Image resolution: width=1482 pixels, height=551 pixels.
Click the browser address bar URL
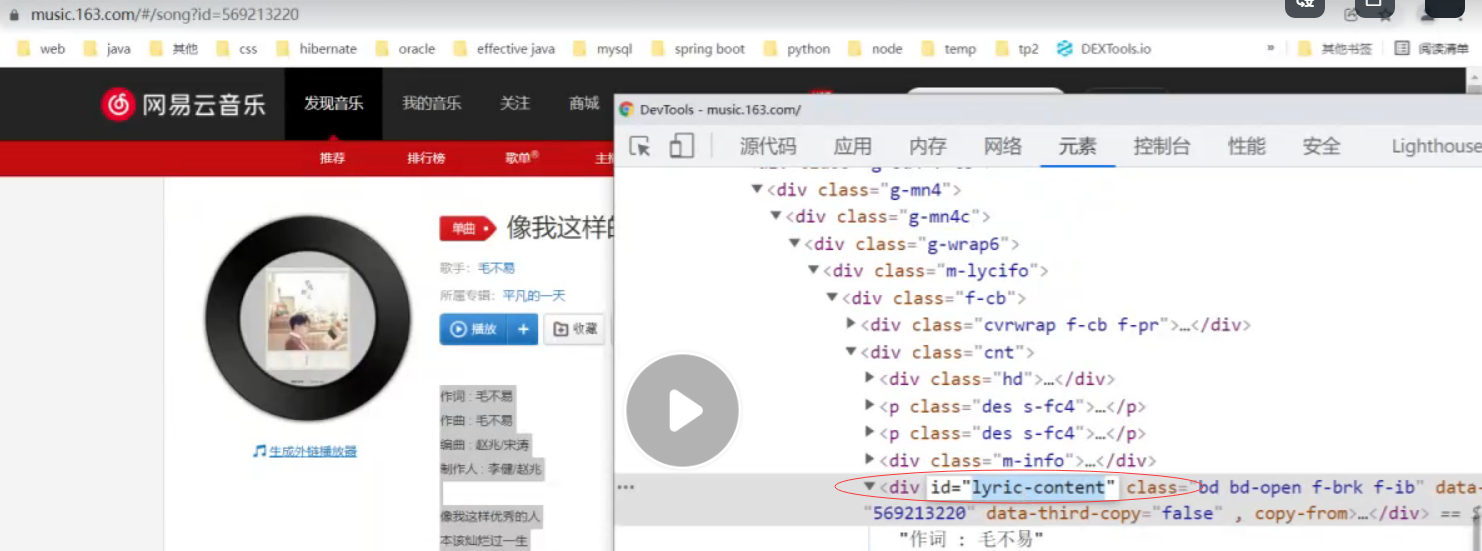(x=165, y=15)
